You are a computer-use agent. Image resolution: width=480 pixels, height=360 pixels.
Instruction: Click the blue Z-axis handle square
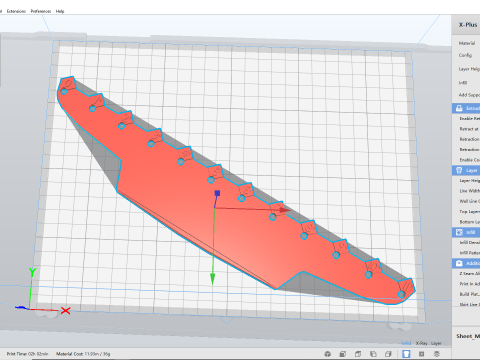coord(218,193)
